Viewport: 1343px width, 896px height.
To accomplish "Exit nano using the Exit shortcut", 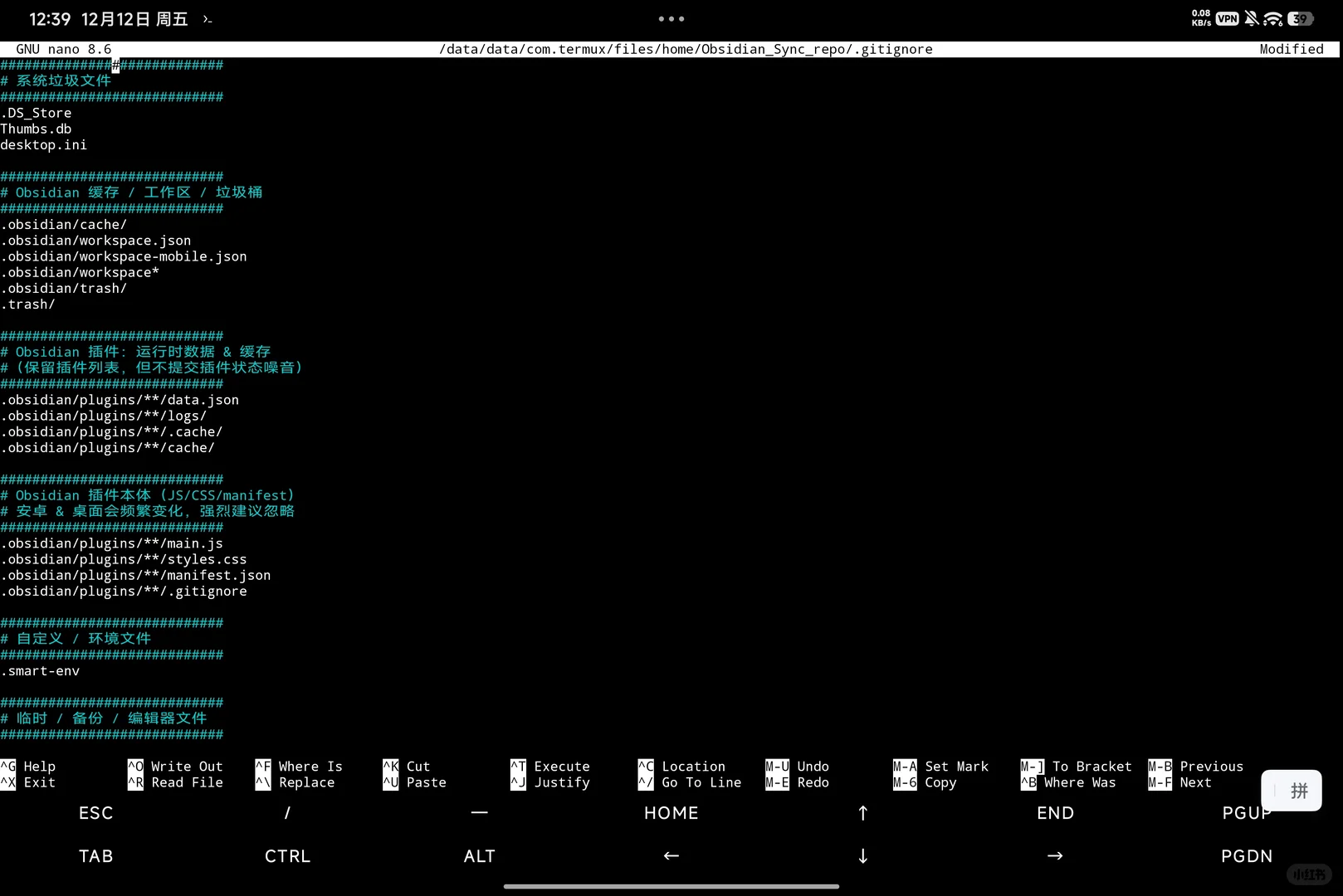I will (x=32, y=782).
